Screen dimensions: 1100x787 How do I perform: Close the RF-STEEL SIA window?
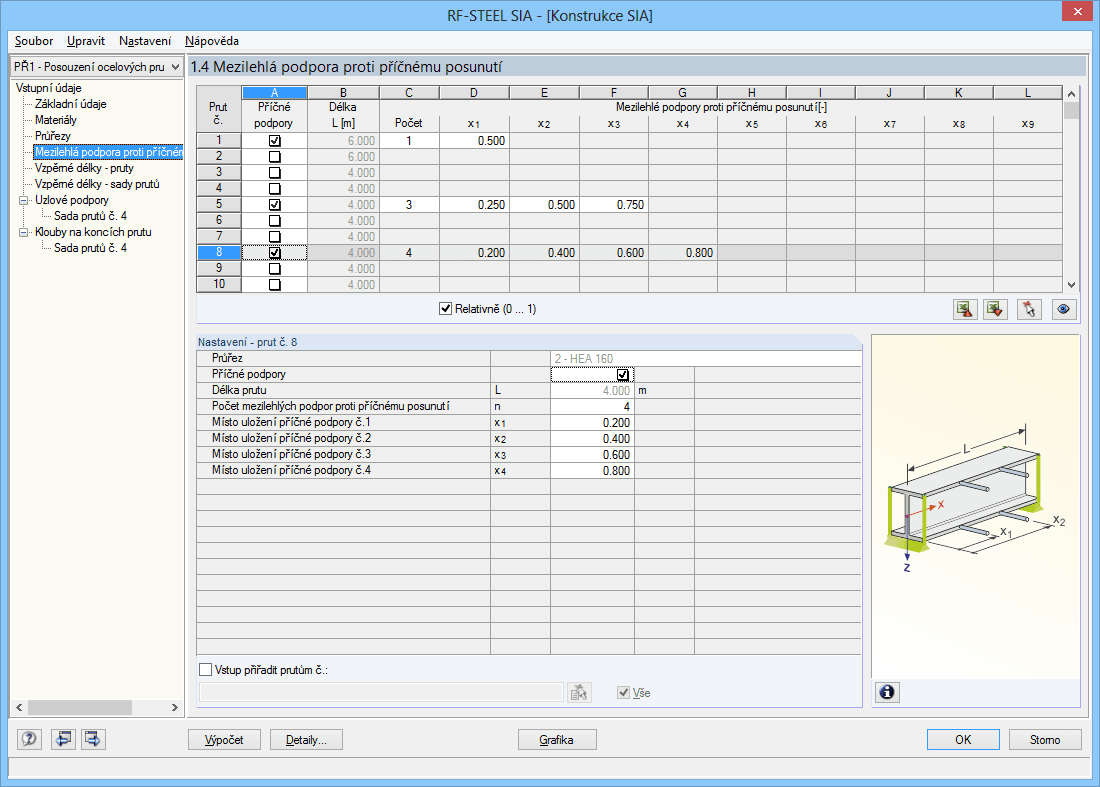[x=1077, y=12]
